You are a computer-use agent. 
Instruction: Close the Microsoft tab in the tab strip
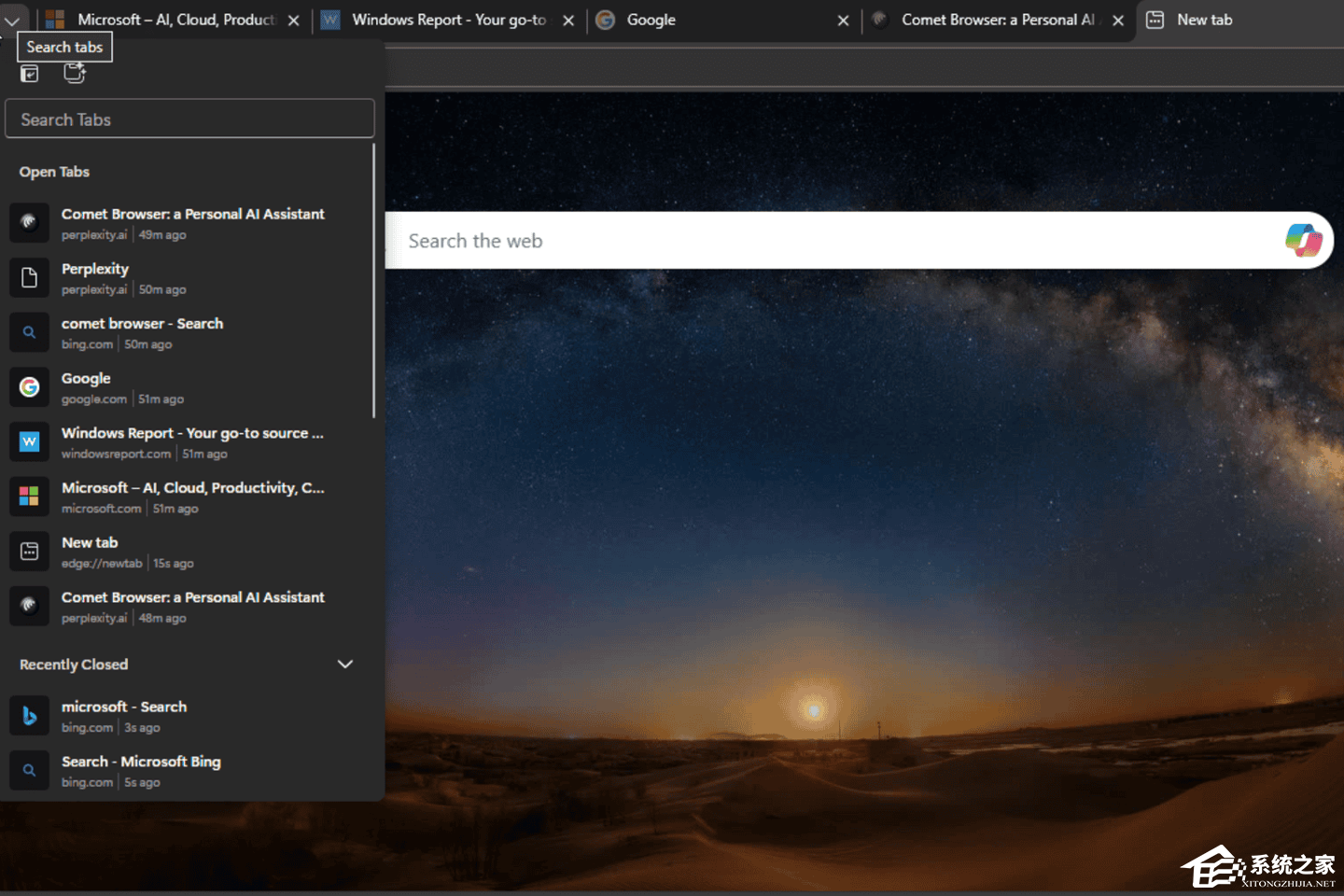point(293,21)
